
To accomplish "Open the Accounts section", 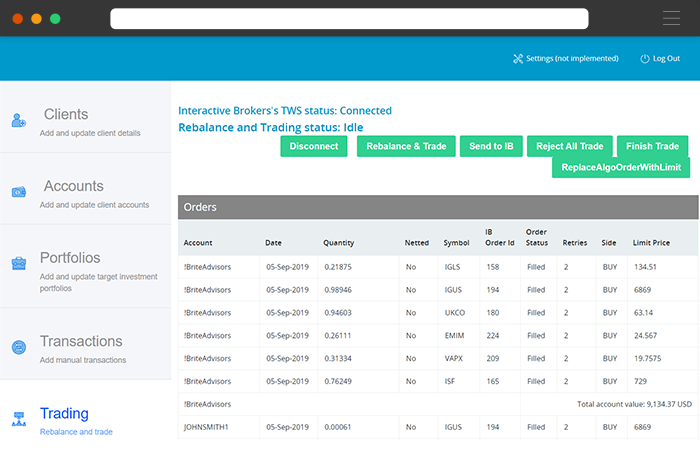I will click(x=74, y=186).
